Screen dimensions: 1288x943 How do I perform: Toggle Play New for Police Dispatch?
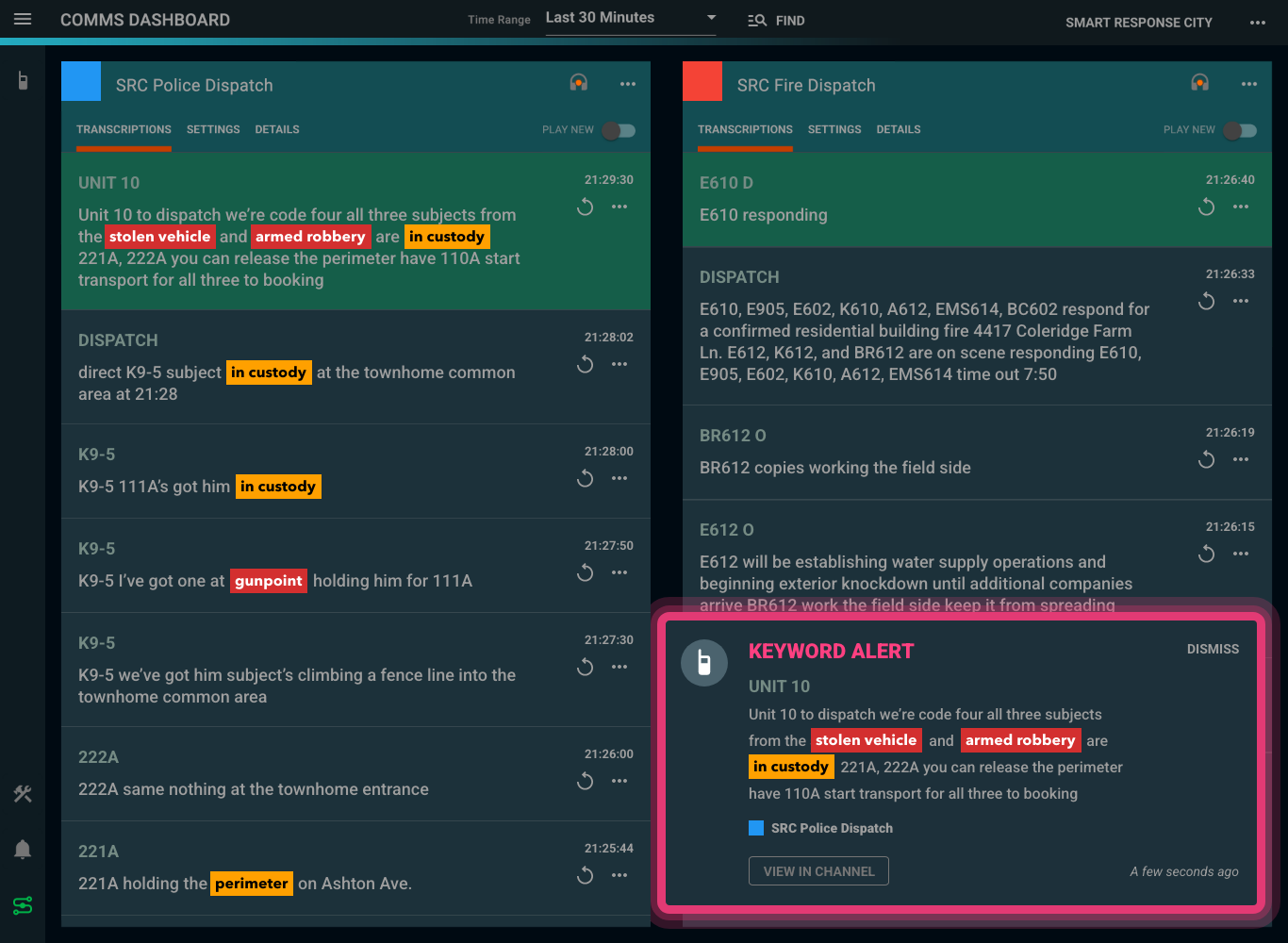pos(619,130)
